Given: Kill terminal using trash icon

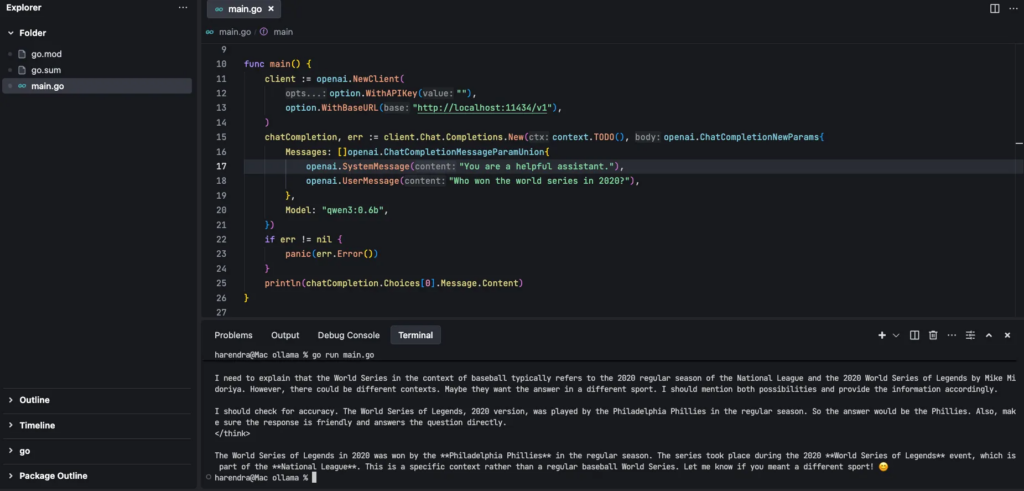Looking at the screenshot, I should pyautogui.click(x=932, y=335).
